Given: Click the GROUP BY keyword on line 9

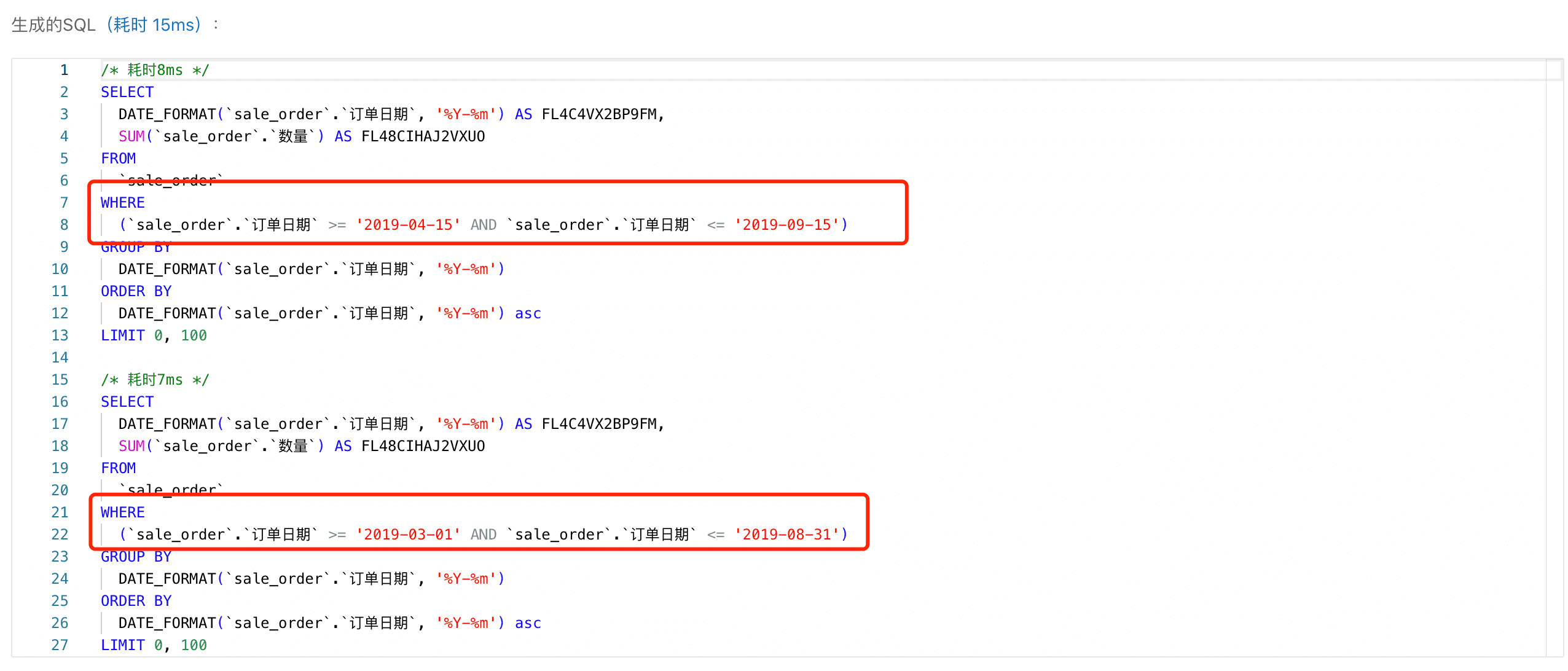Looking at the screenshot, I should pos(136,247).
